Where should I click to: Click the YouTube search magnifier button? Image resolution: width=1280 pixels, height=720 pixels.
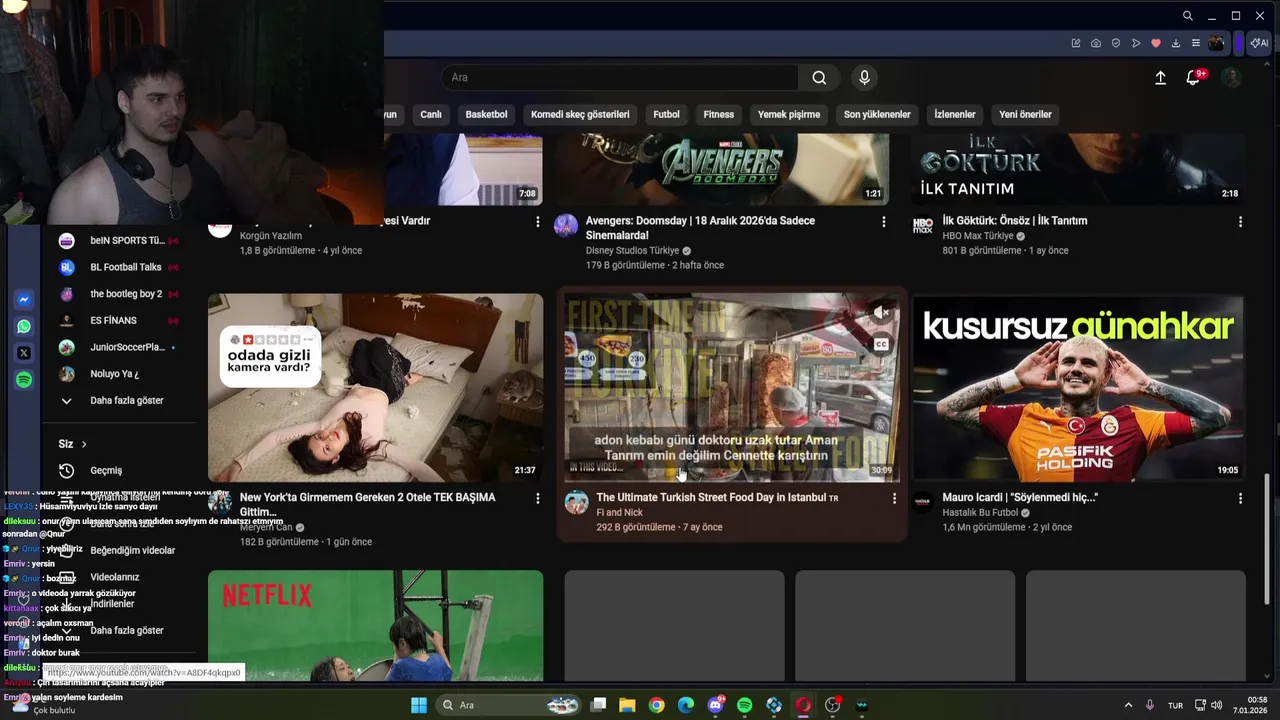(819, 78)
